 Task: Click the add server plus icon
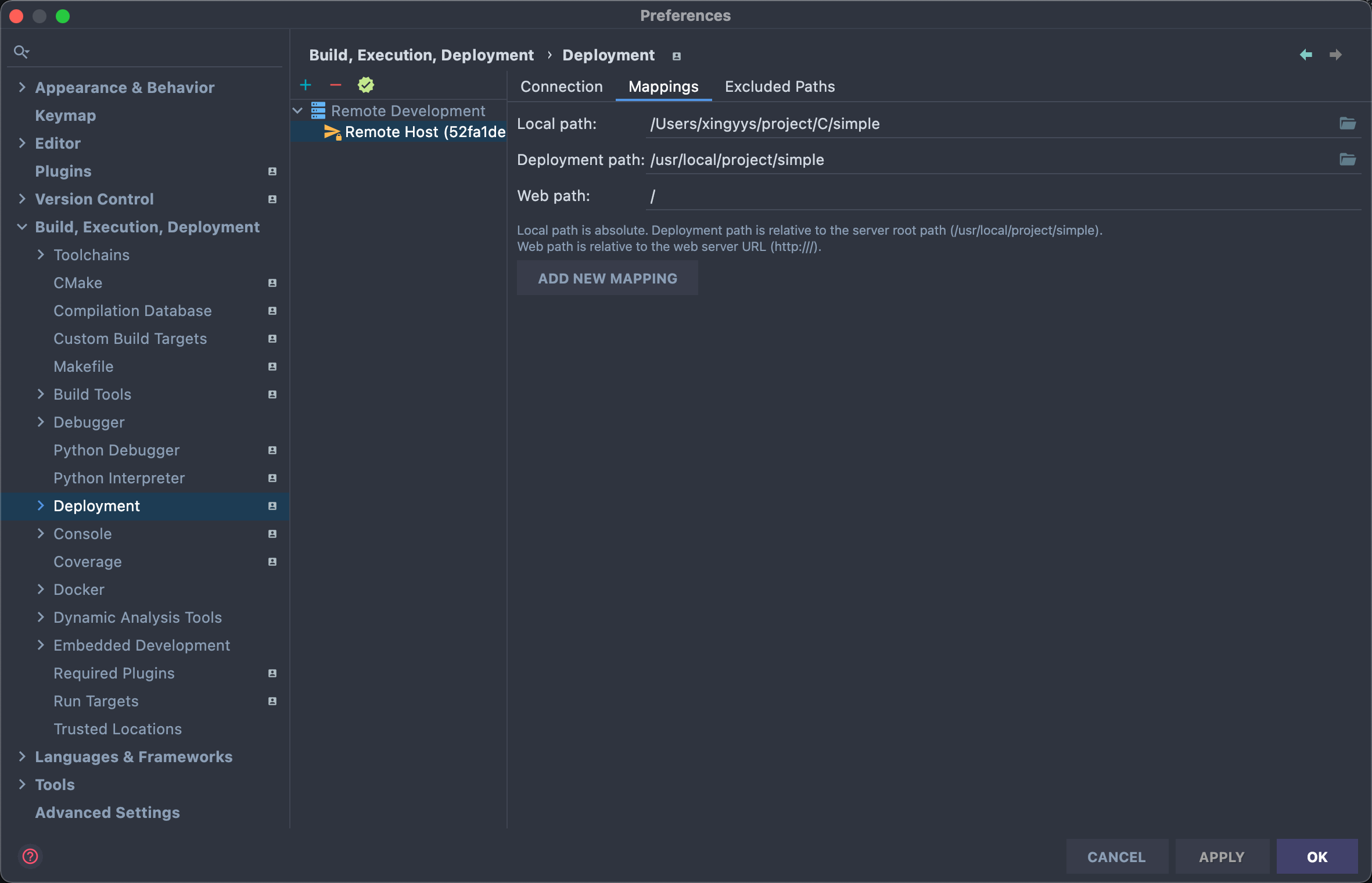306,85
